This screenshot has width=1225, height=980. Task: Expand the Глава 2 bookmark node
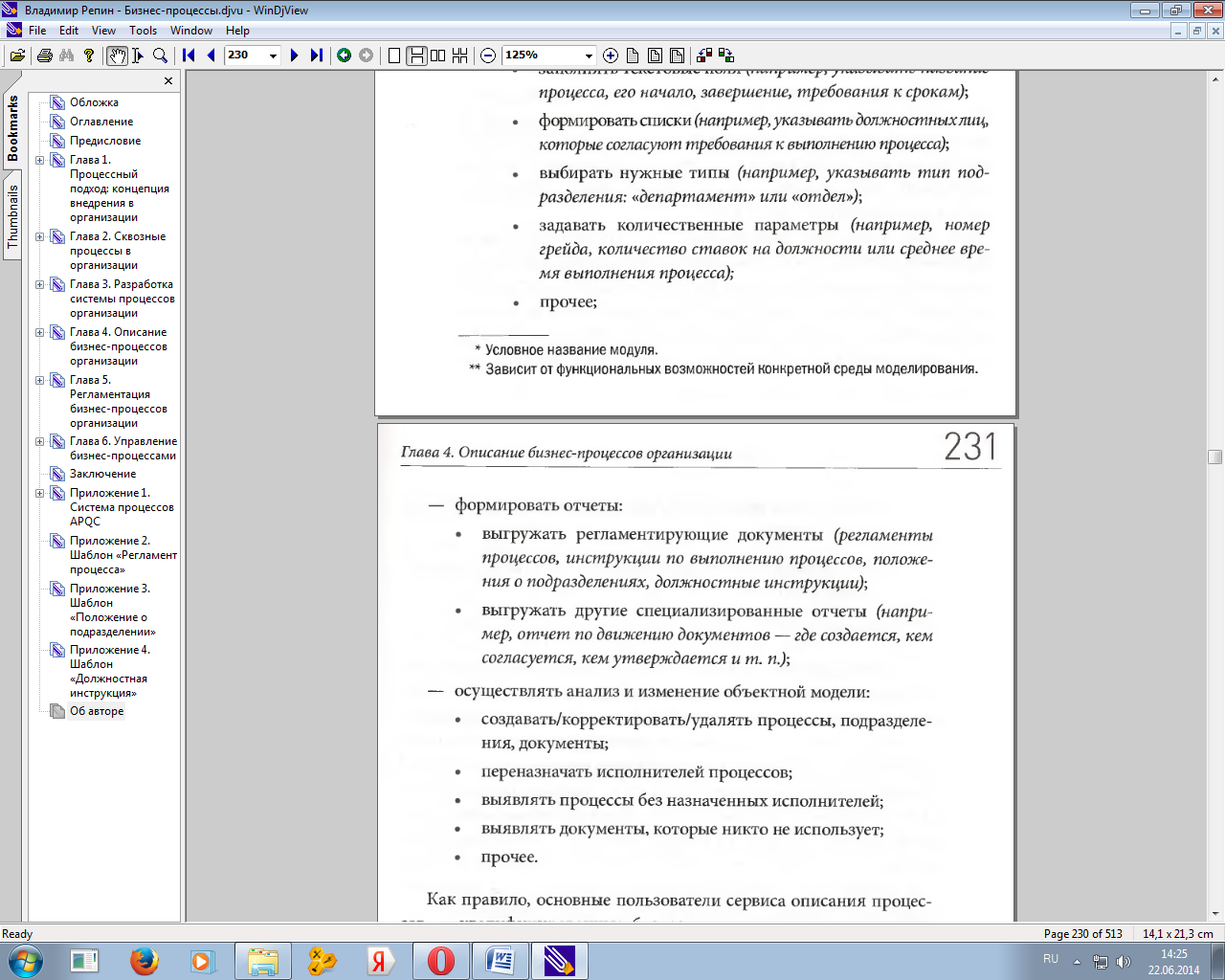click(x=40, y=236)
